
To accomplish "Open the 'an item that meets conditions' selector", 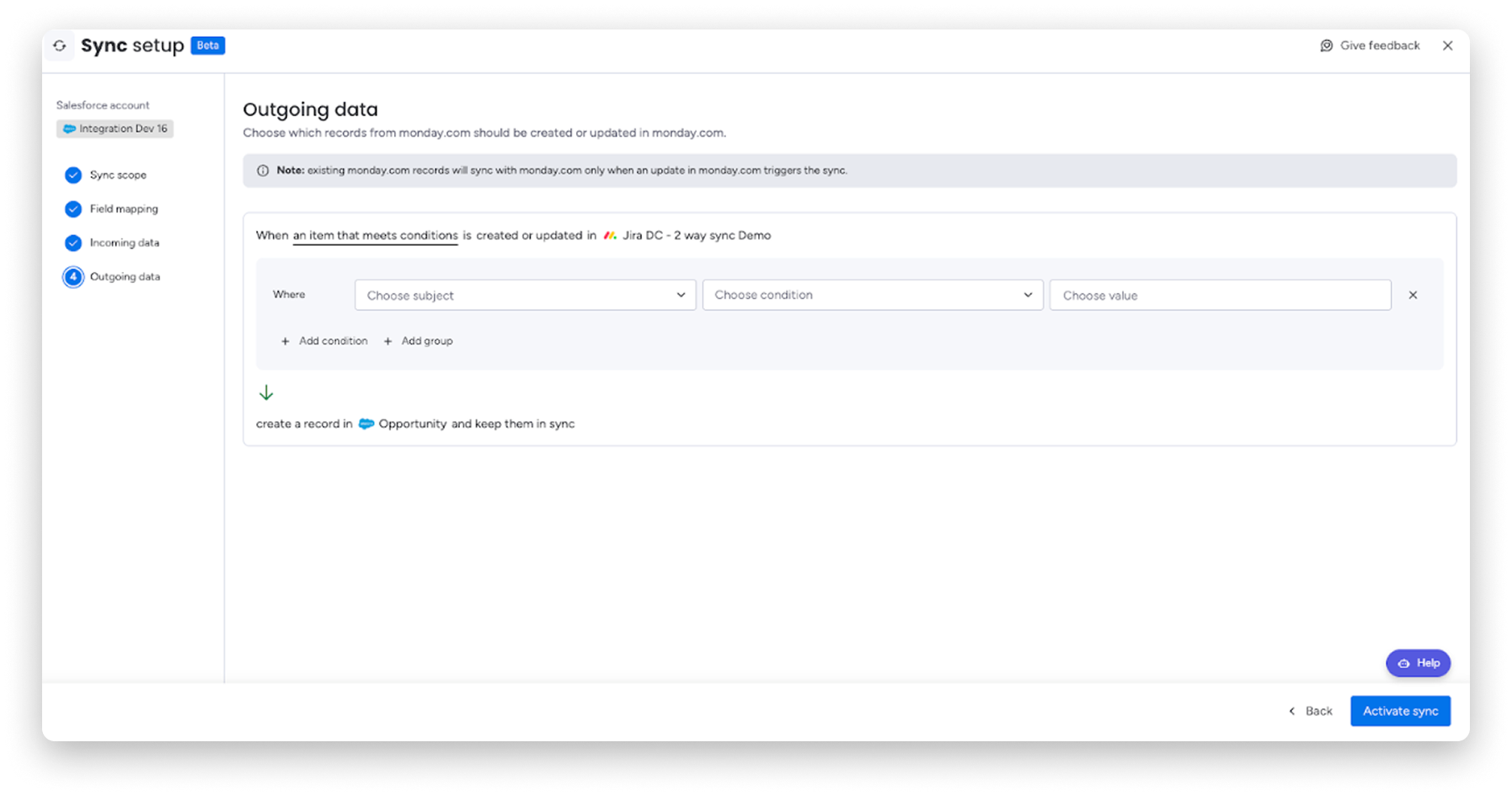I will (375, 236).
